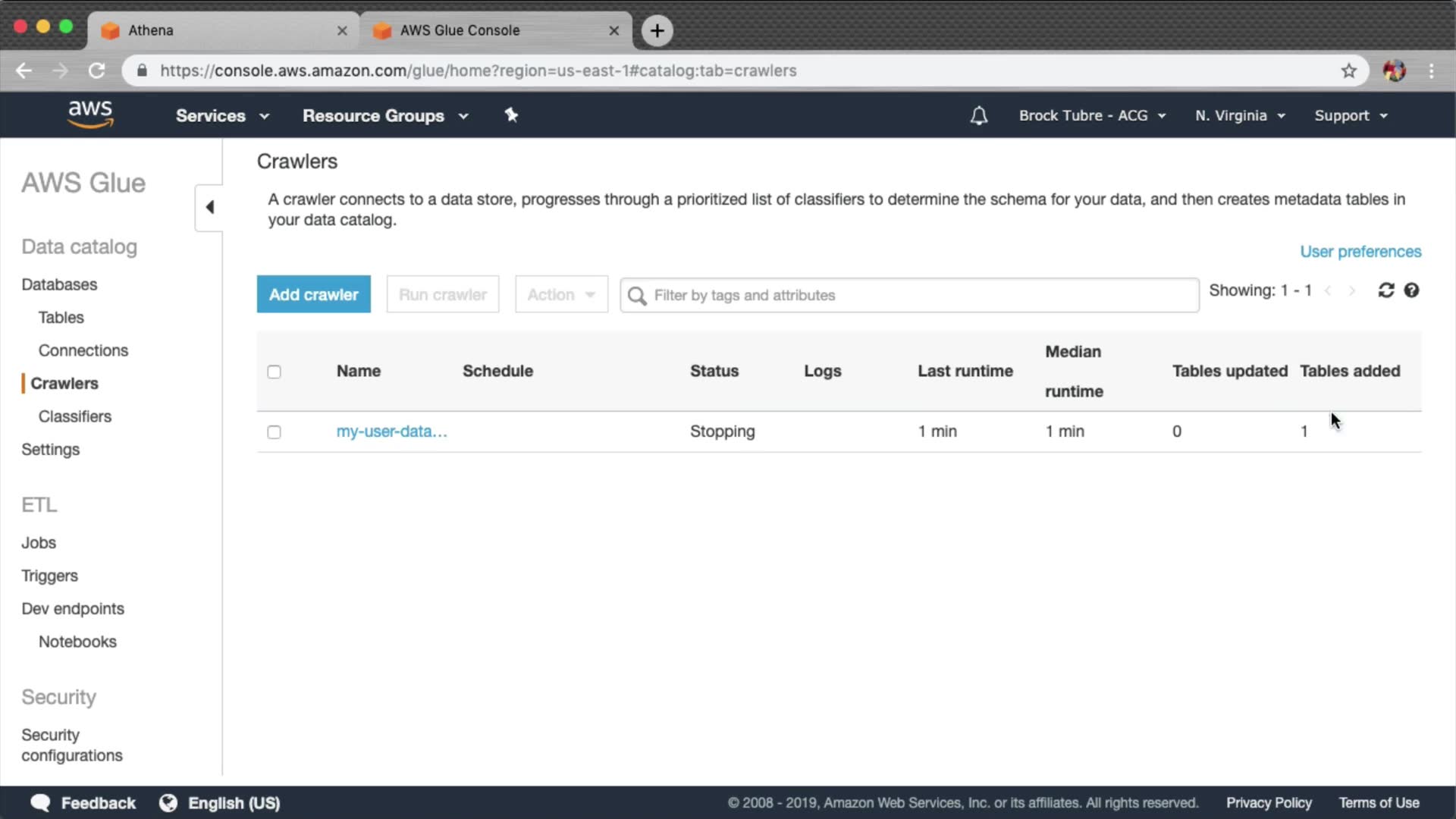
Task: Bookmark page with star icon
Action: tap(1348, 71)
